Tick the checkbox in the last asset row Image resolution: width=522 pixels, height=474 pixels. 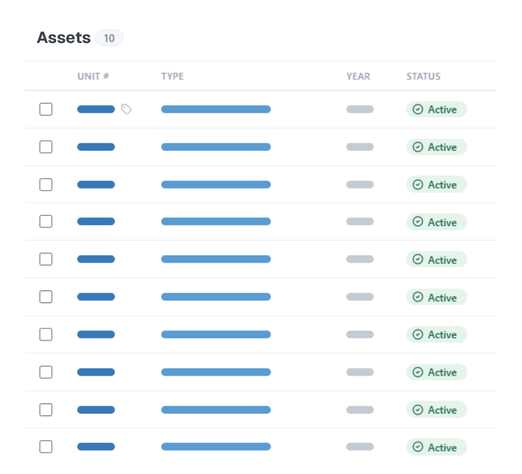[46, 447]
